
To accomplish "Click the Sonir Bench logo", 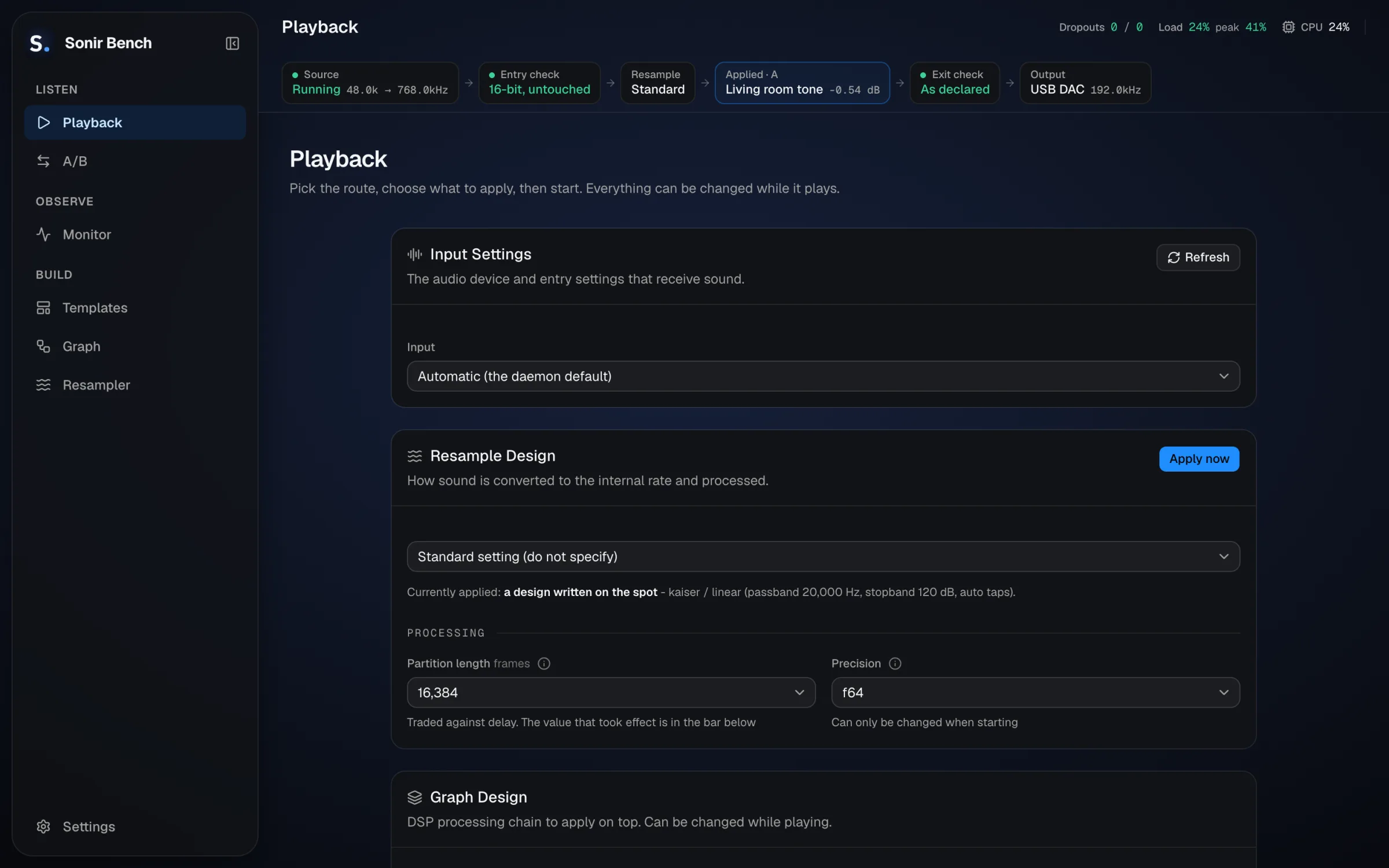I will (39, 43).
